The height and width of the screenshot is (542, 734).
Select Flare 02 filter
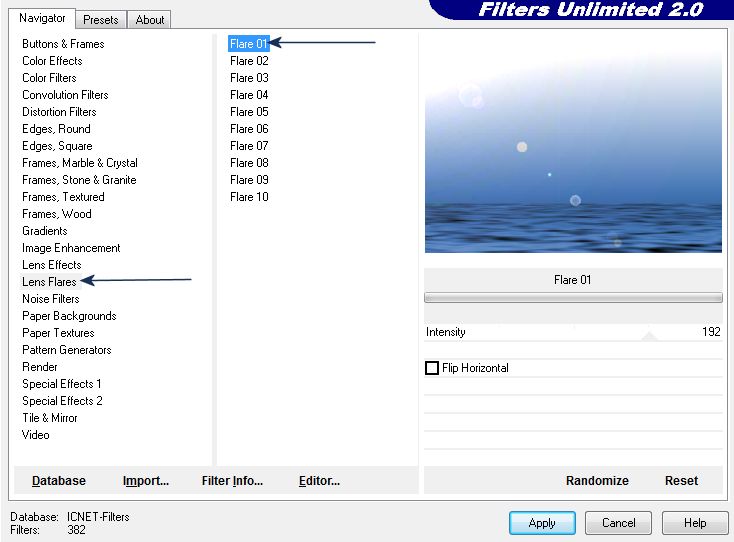click(x=249, y=61)
